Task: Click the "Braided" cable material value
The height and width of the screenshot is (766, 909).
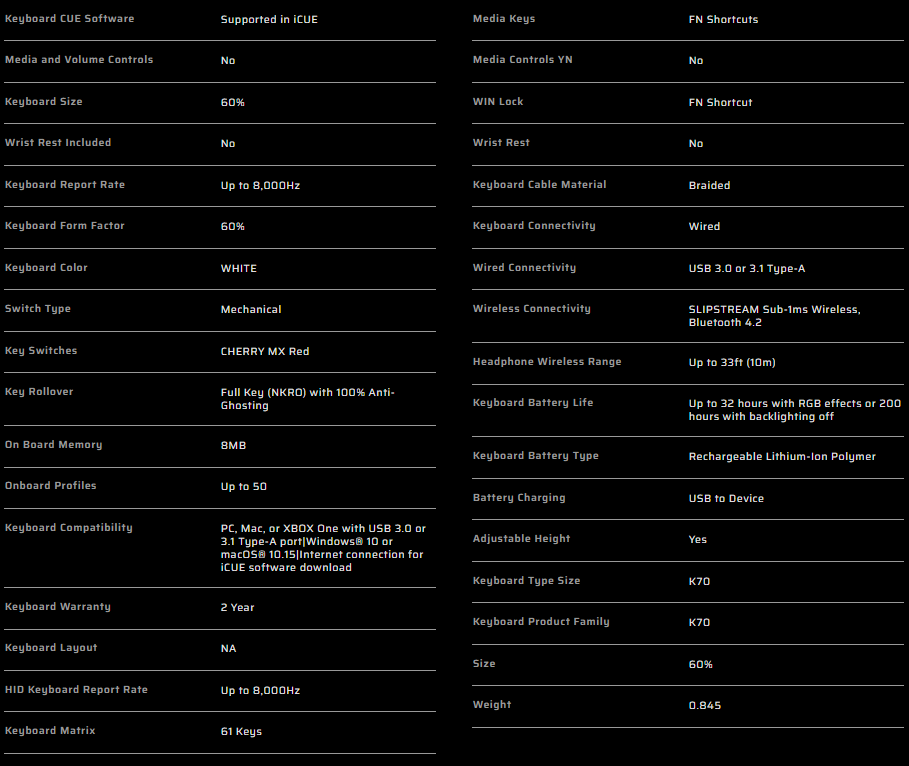Action: pos(709,185)
